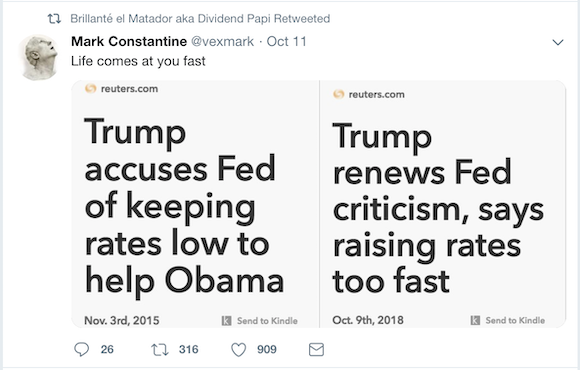
Task: Retweet using the retweet arrows icon
Action: tap(160, 349)
